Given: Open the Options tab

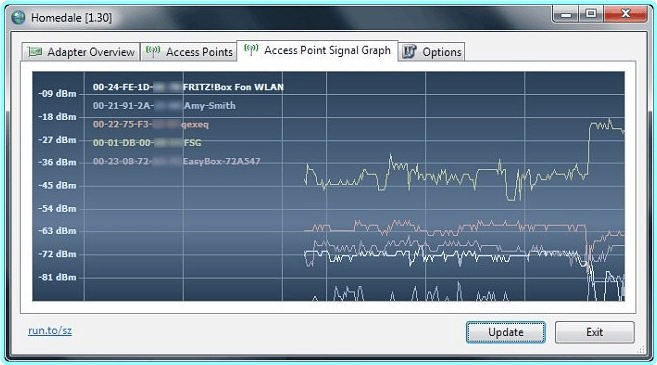Looking at the screenshot, I should click(x=432, y=52).
